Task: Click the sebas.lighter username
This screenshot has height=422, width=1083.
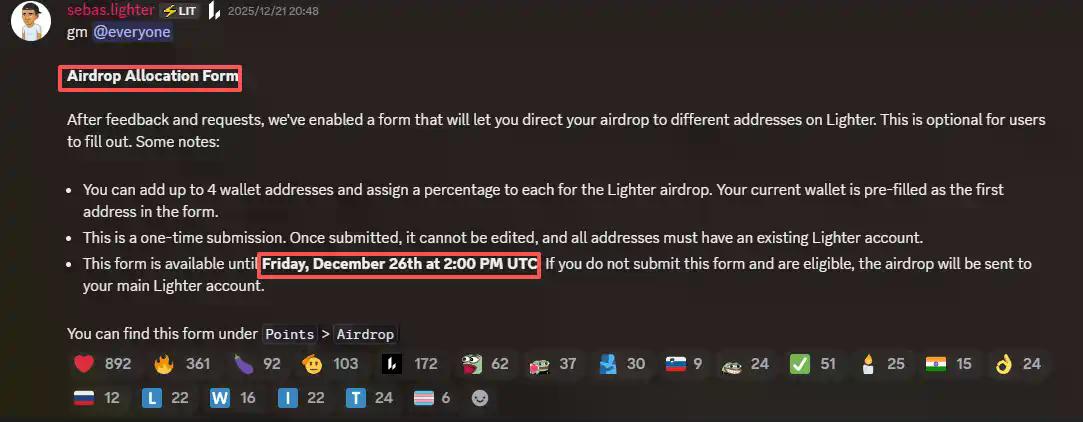Action: click(111, 10)
